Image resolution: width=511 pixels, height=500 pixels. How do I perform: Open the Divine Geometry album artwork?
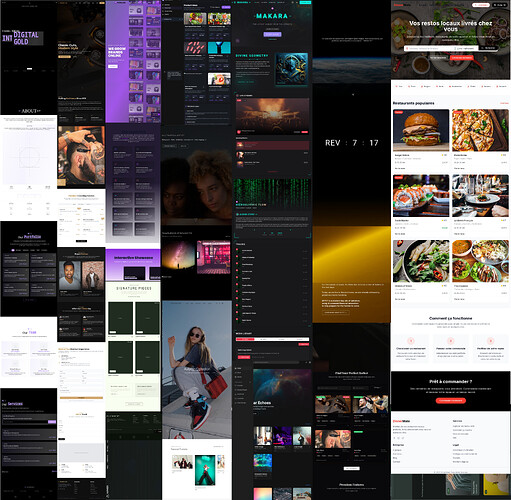coord(291,69)
